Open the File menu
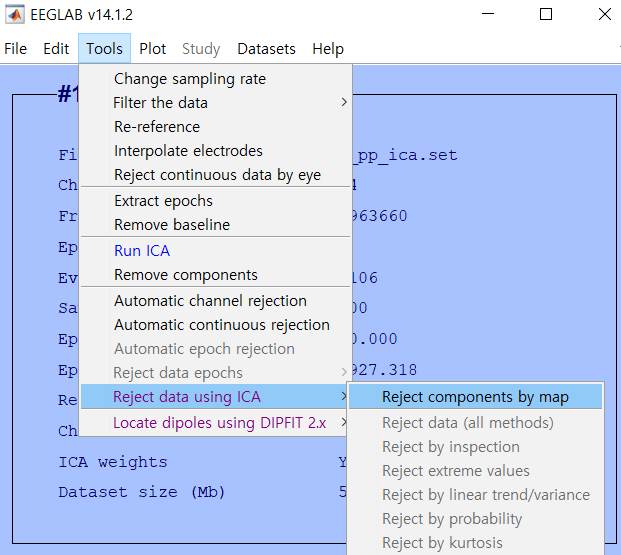The image size is (621, 555). 15,49
